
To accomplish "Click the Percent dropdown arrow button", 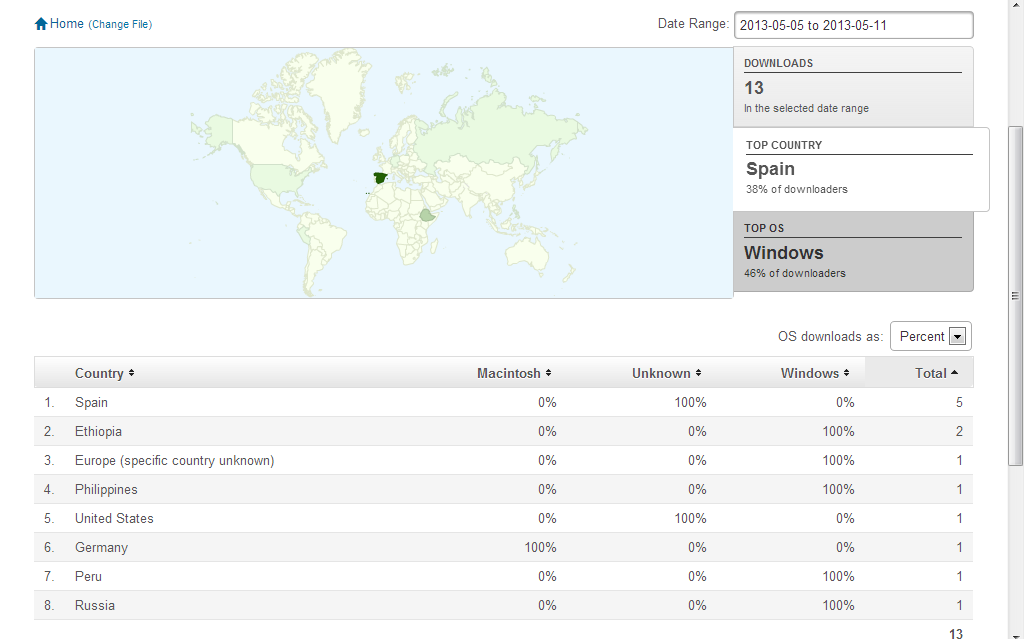I will click(x=957, y=336).
